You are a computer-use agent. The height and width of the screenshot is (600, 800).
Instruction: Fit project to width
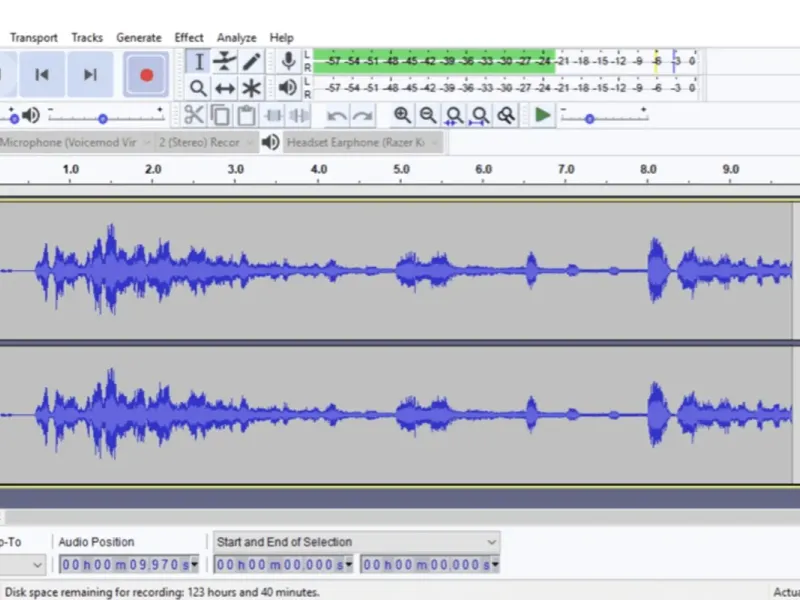coord(480,116)
